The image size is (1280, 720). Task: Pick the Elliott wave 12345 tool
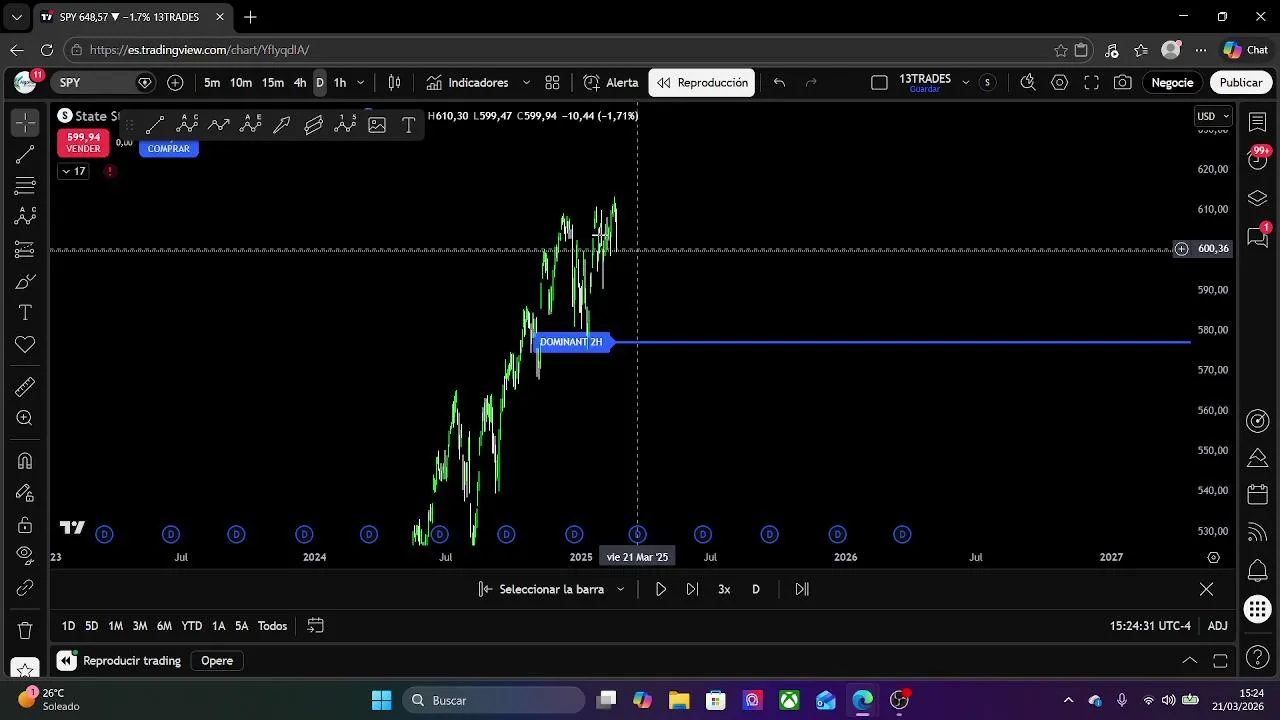click(x=346, y=125)
